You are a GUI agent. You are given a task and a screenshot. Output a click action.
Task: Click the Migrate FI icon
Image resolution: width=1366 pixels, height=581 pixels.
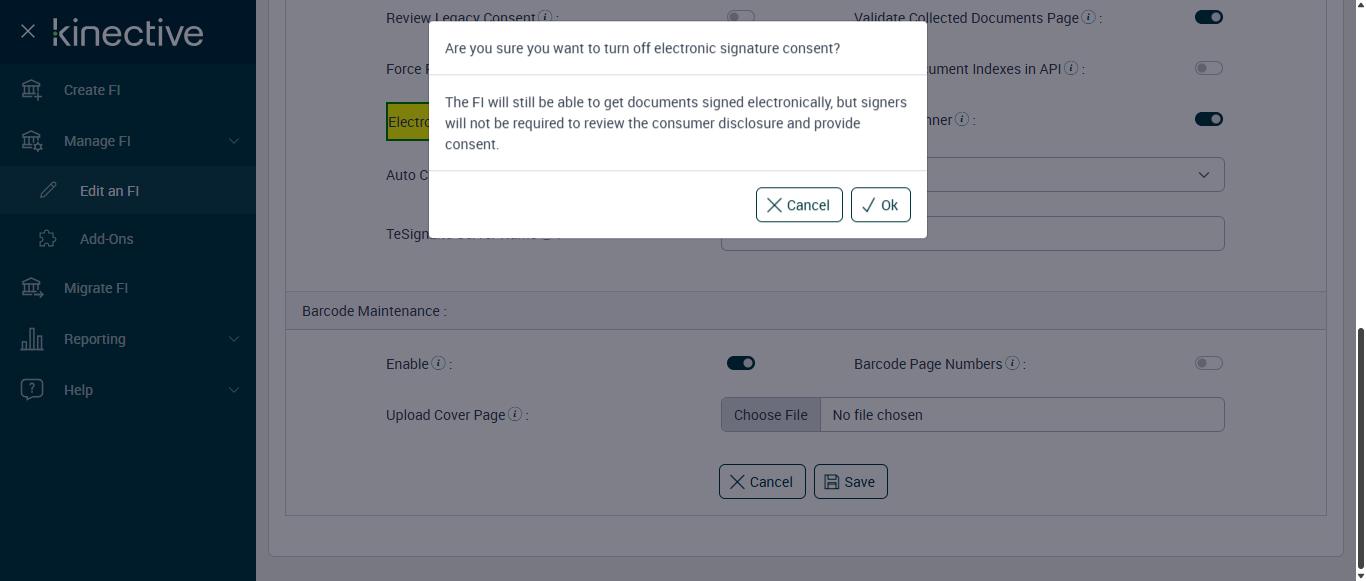(32, 288)
